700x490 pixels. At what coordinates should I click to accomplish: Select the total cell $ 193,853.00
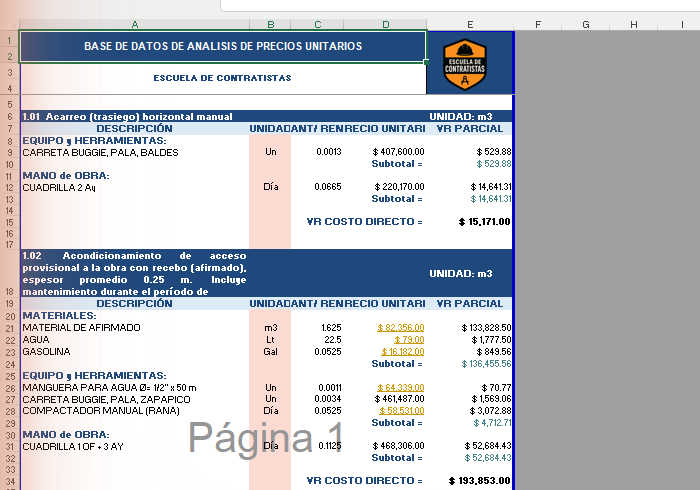470,481
